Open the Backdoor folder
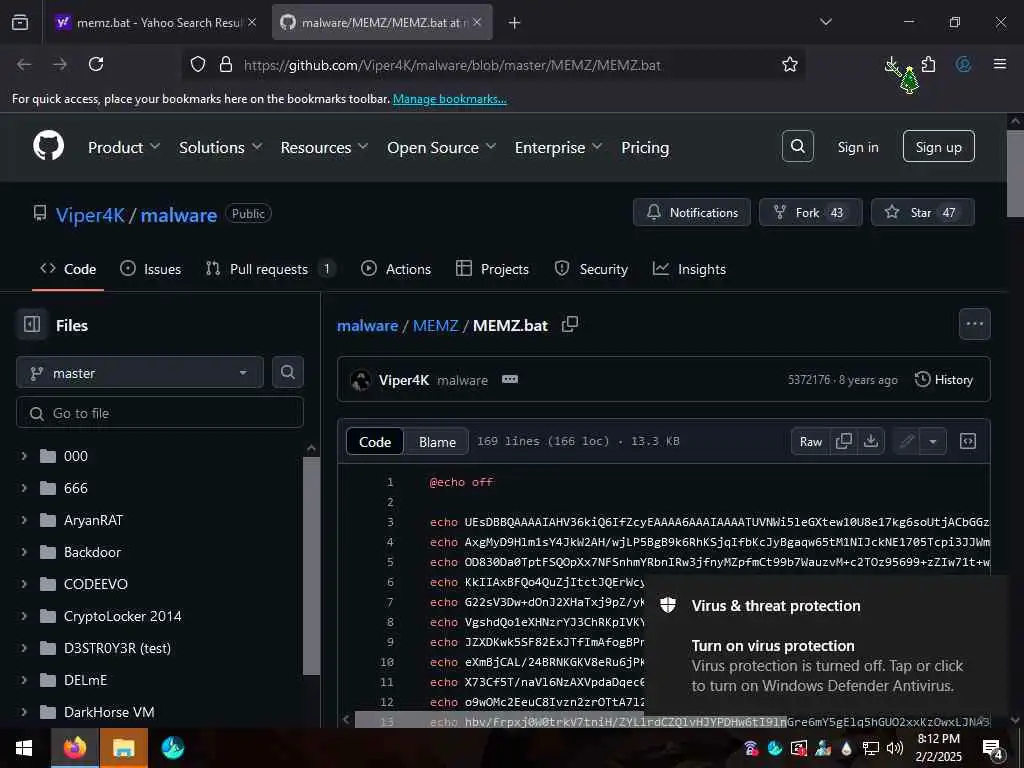Image resolution: width=1024 pixels, height=768 pixels. pos(92,552)
